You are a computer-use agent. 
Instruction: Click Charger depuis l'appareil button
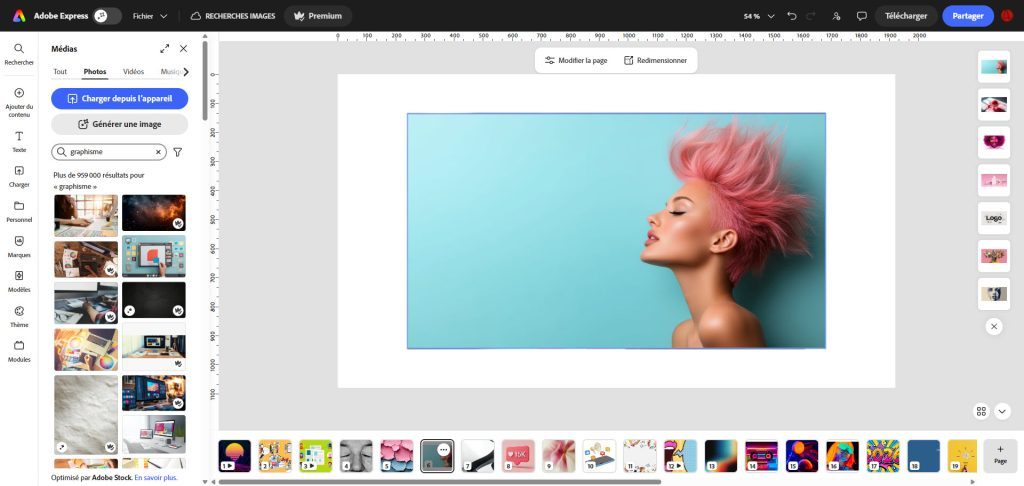119,98
